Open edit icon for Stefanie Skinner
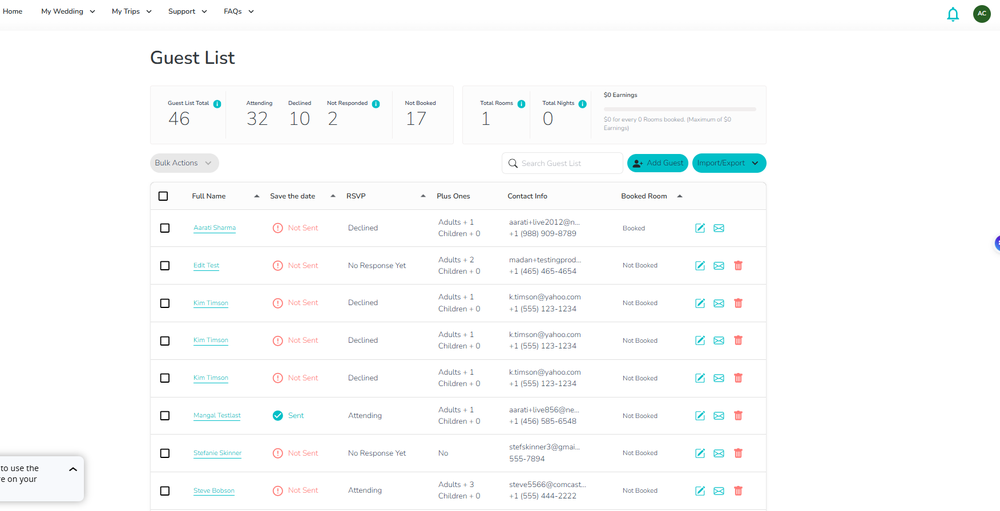 (x=700, y=453)
